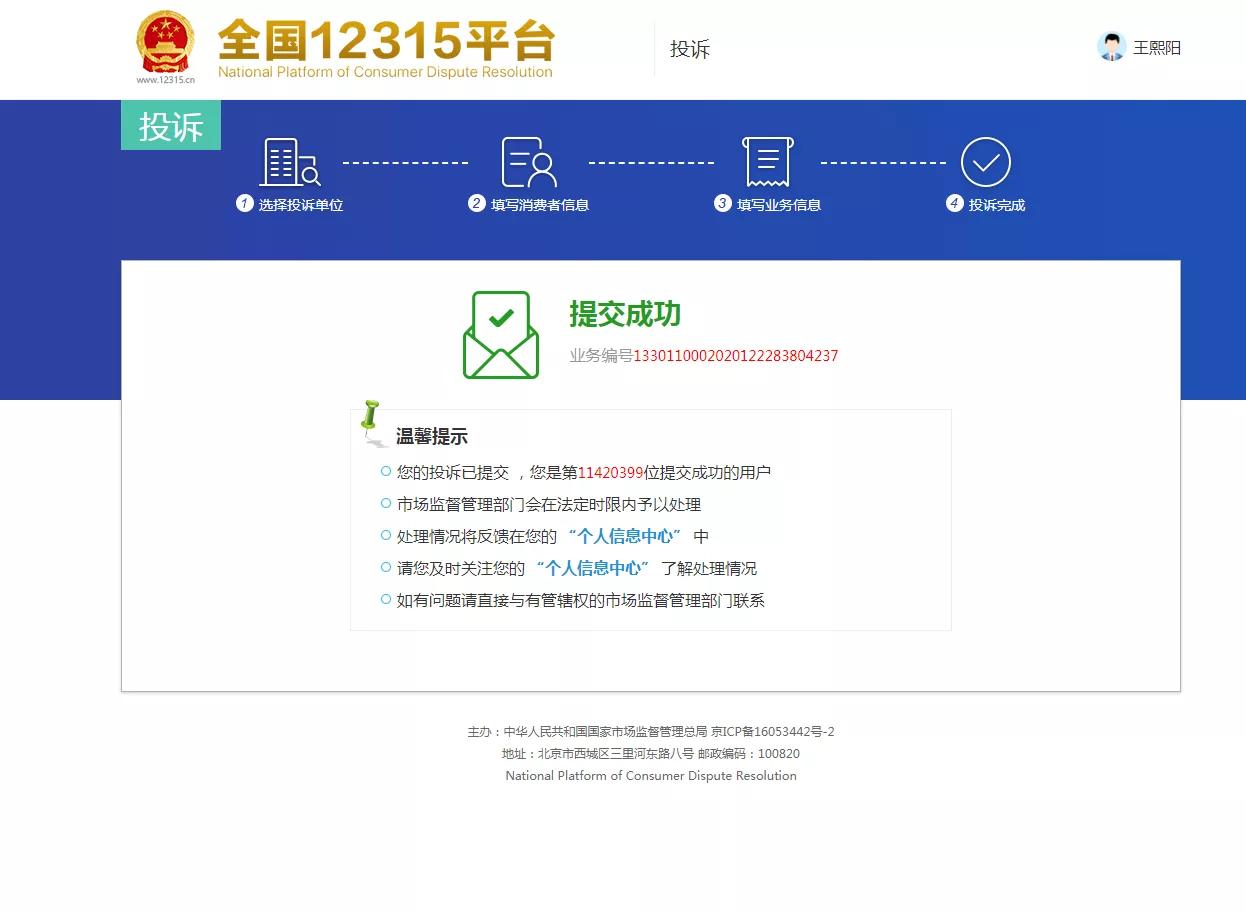This screenshot has height=912, width=1246.
Task: Click the green envelope success icon
Action: point(501,335)
